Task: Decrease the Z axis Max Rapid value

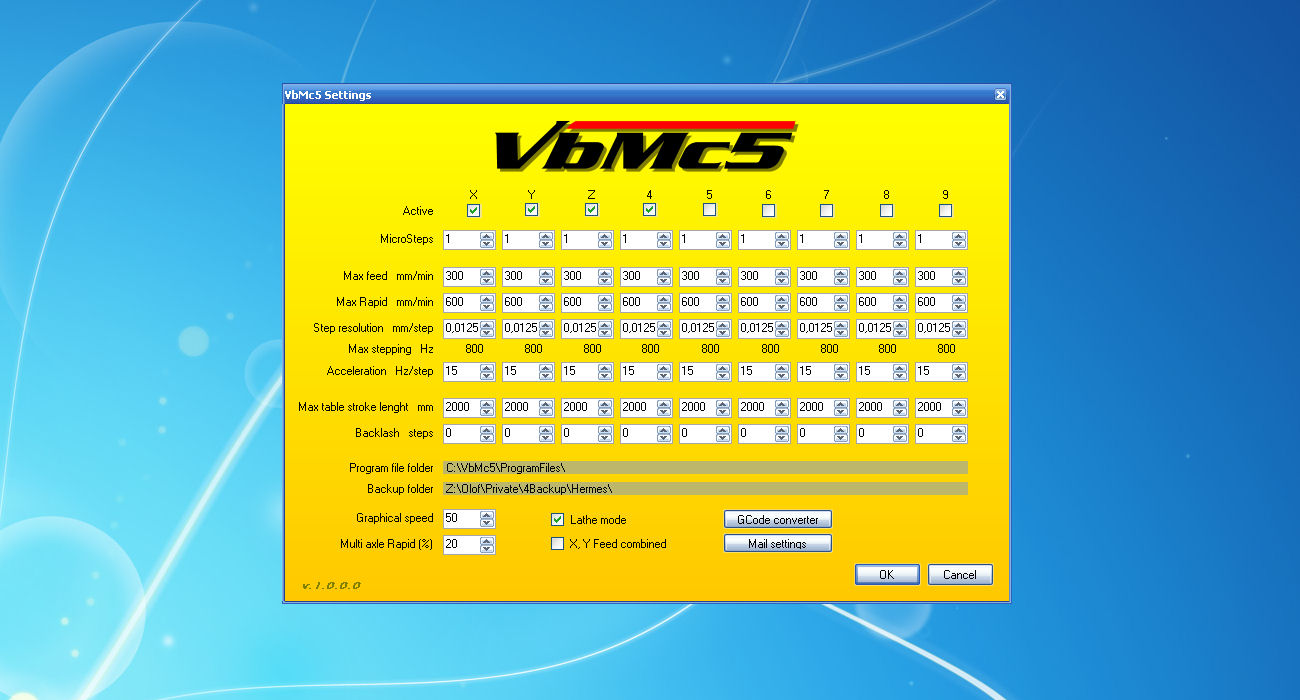Action: 605,306
